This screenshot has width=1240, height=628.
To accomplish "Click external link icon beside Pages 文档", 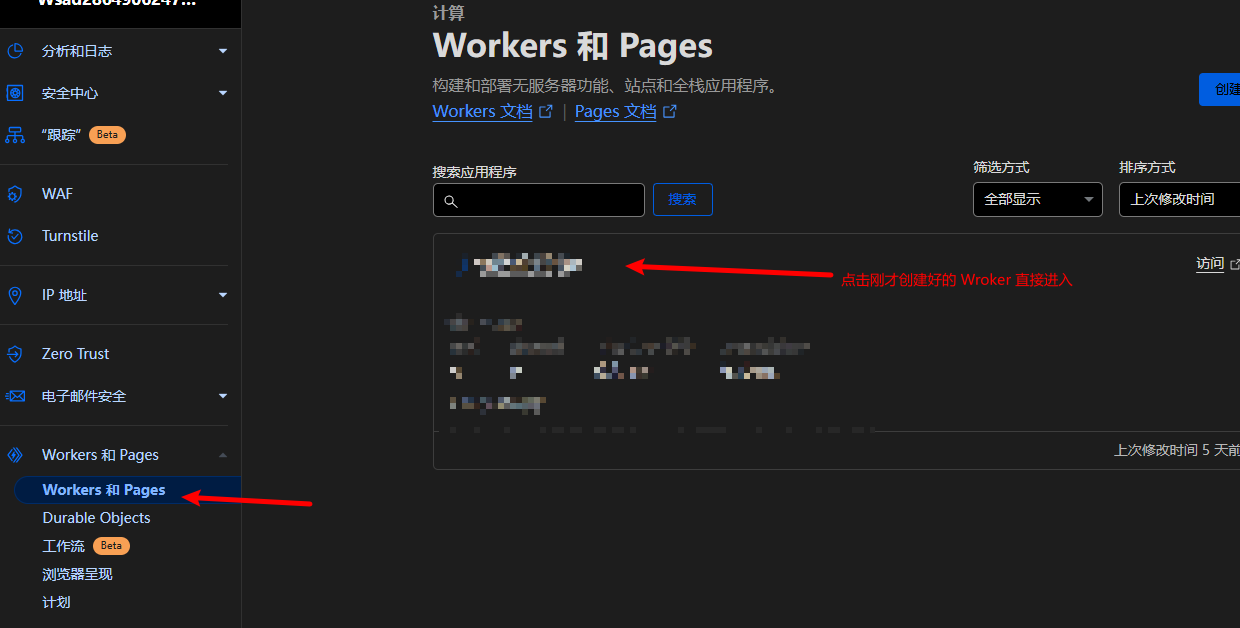I will click(x=670, y=112).
